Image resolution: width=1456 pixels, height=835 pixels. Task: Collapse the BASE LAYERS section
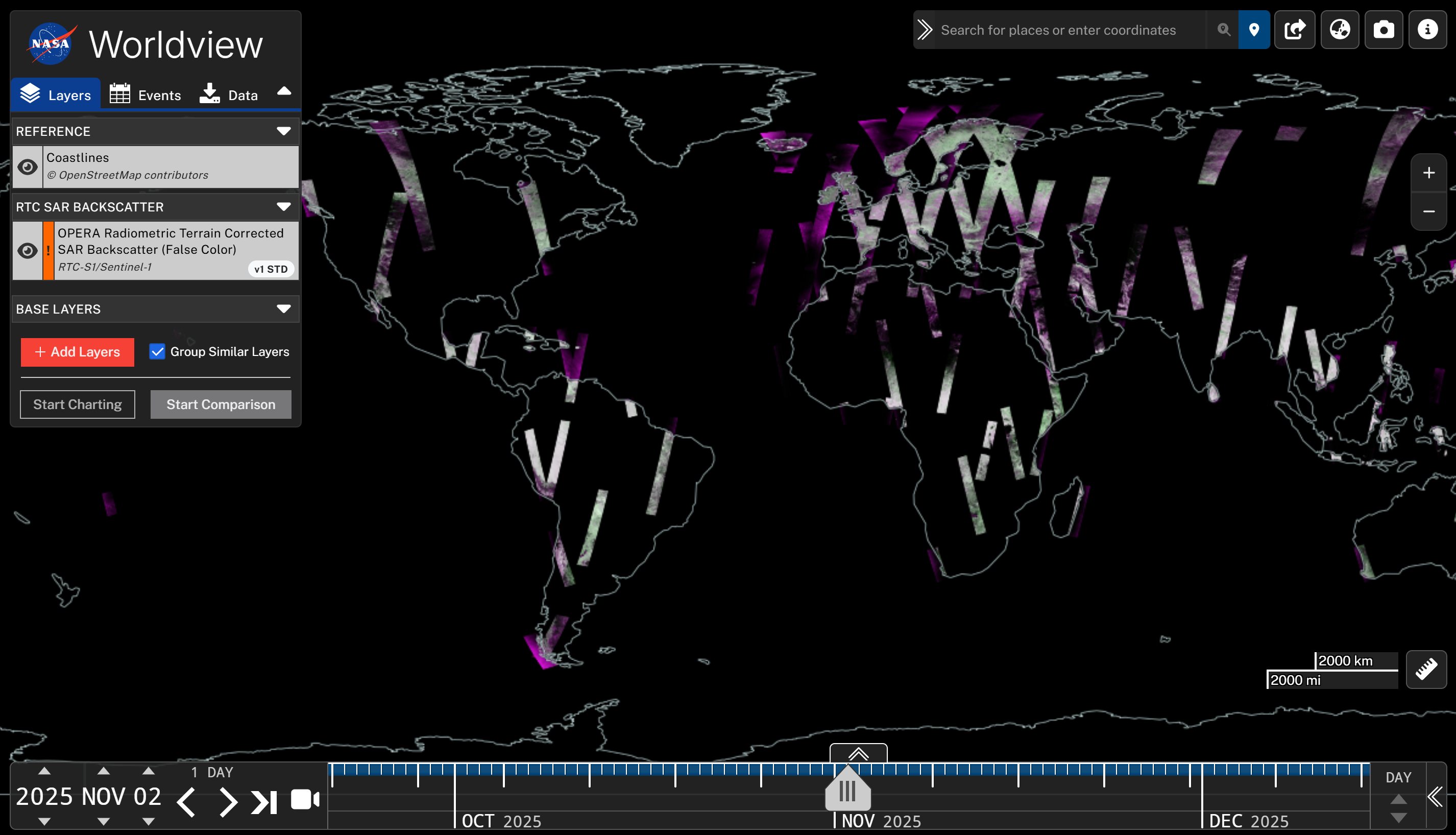point(284,308)
